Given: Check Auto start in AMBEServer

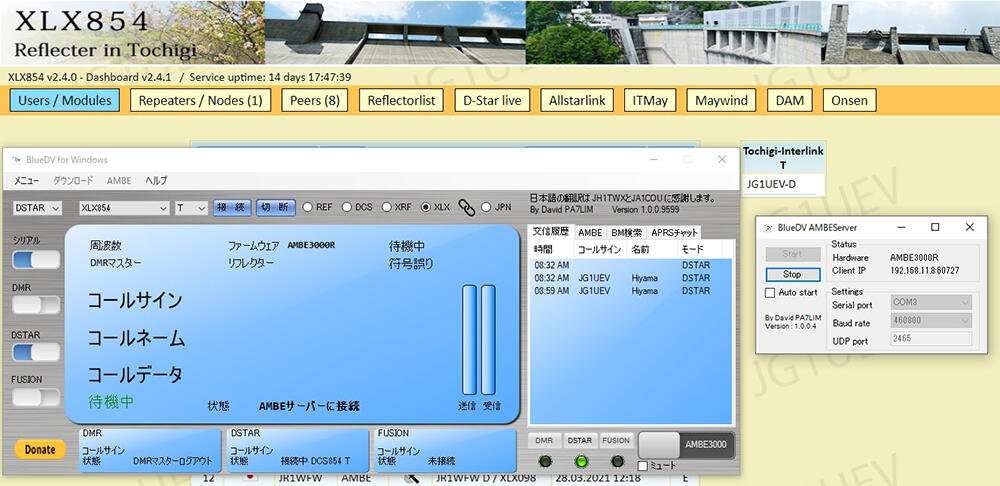Looking at the screenshot, I should [770, 293].
